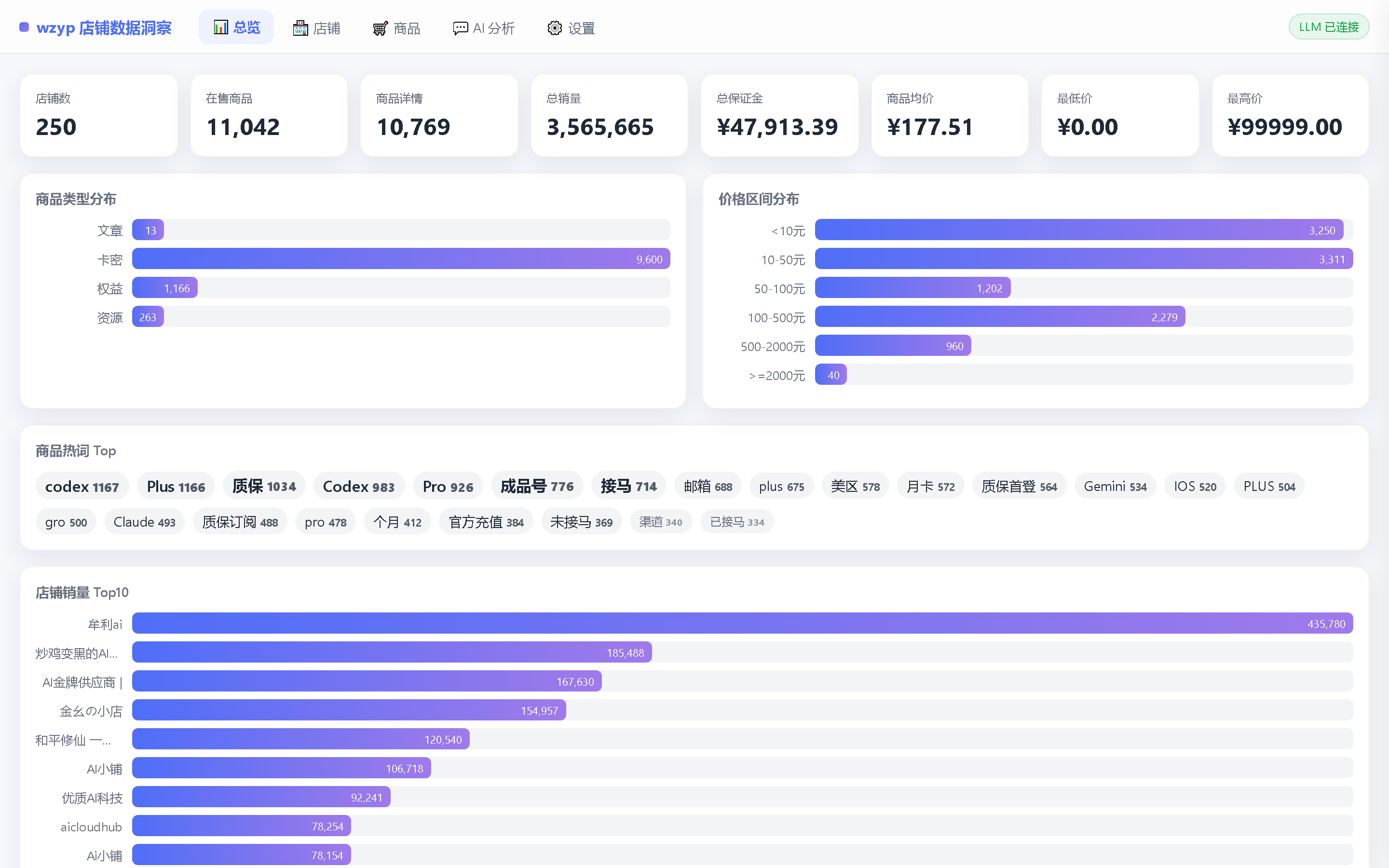This screenshot has height=868, width=1389.
Task: Click the 价格区间分布 heading
Action: 758,199
